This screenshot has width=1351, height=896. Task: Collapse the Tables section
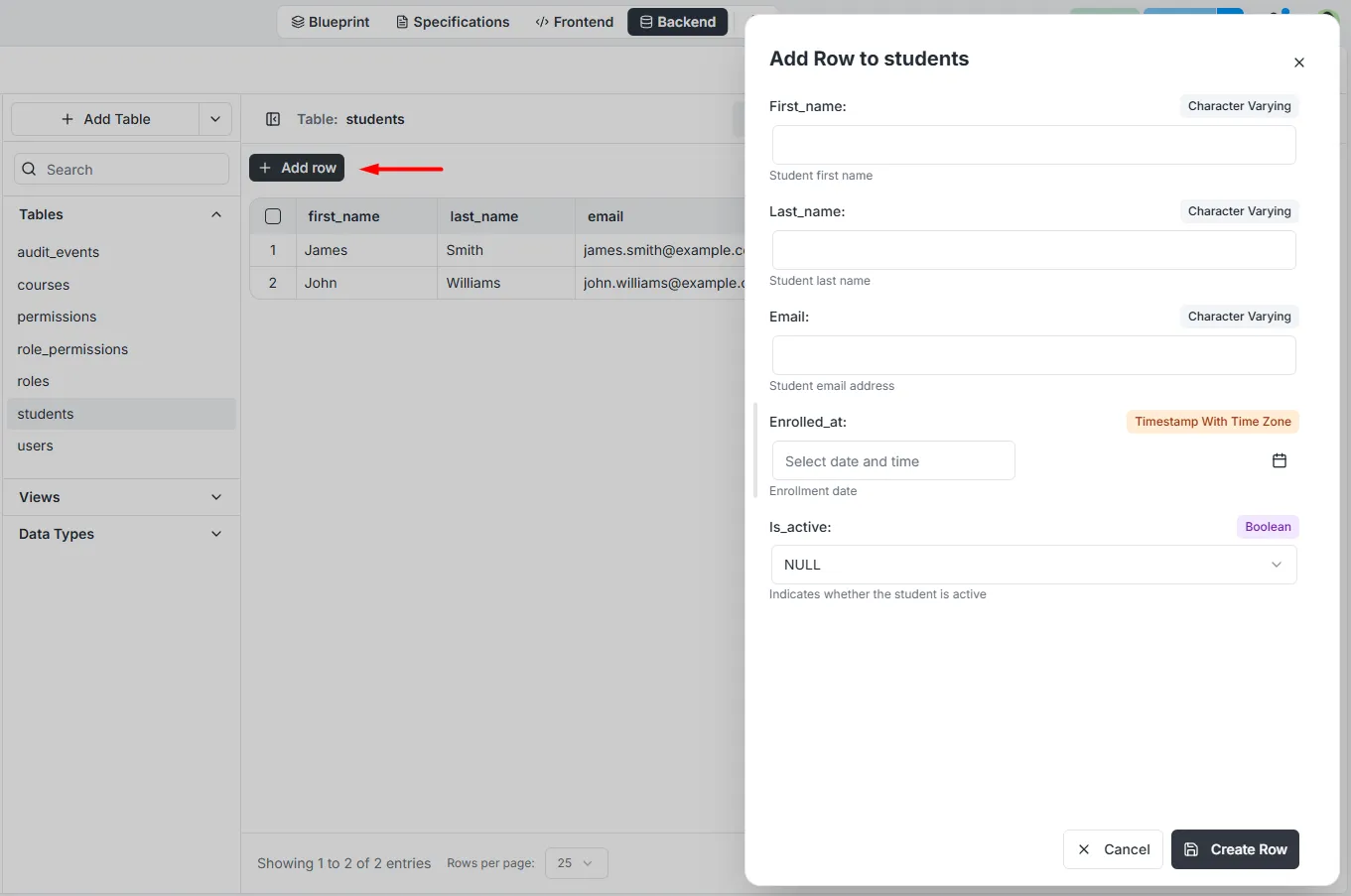coord(216,214)
